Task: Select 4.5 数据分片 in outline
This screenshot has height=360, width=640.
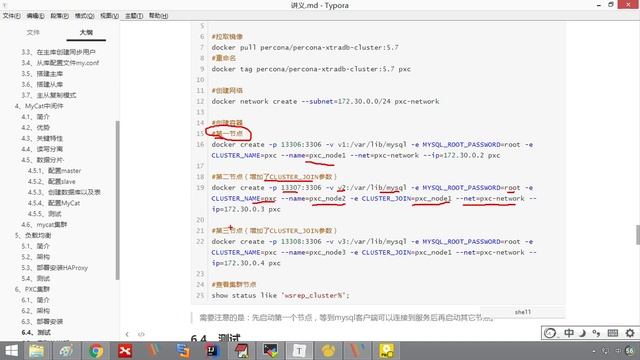Action: point(42,160)
